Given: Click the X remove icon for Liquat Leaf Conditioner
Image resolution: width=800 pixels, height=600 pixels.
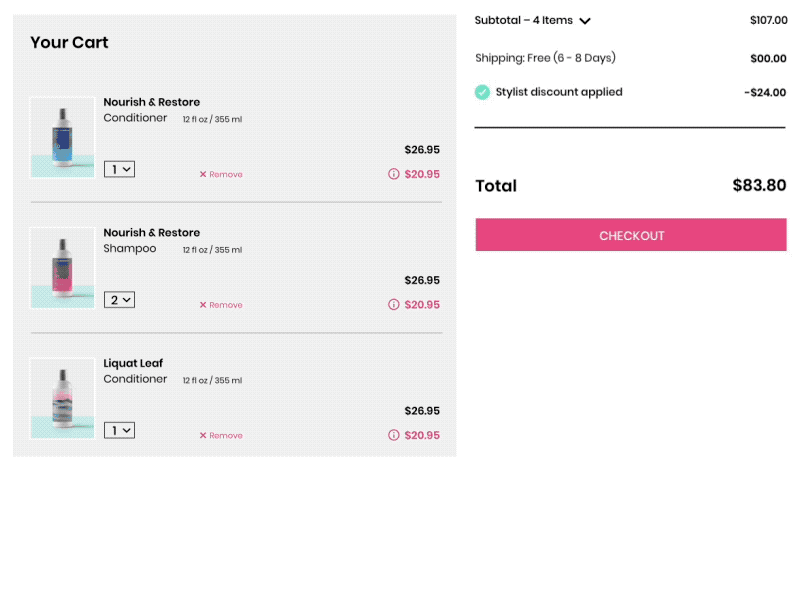Looking at the screenshot, I should point(203,435).
